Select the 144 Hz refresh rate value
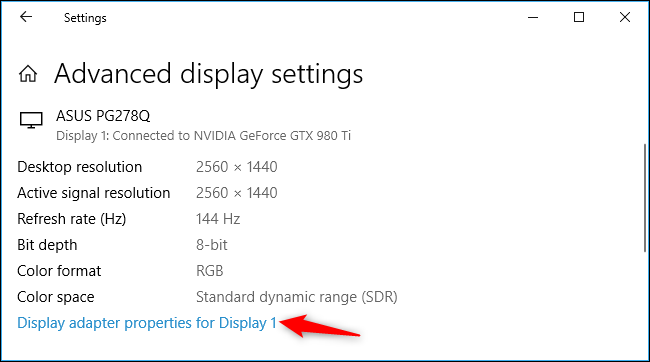650x362 pixels. pyautogui.click(x=218, y=219)
